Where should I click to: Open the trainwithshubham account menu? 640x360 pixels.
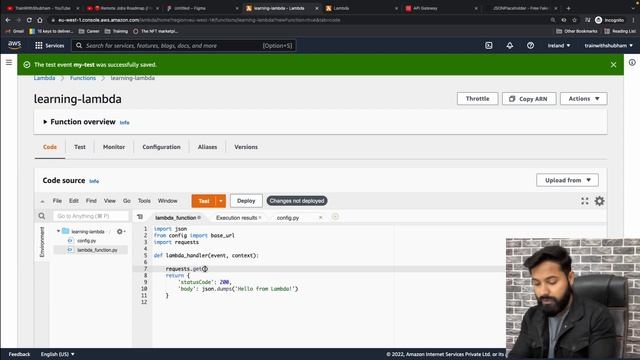pyautogui.click(x=609, y=46)
